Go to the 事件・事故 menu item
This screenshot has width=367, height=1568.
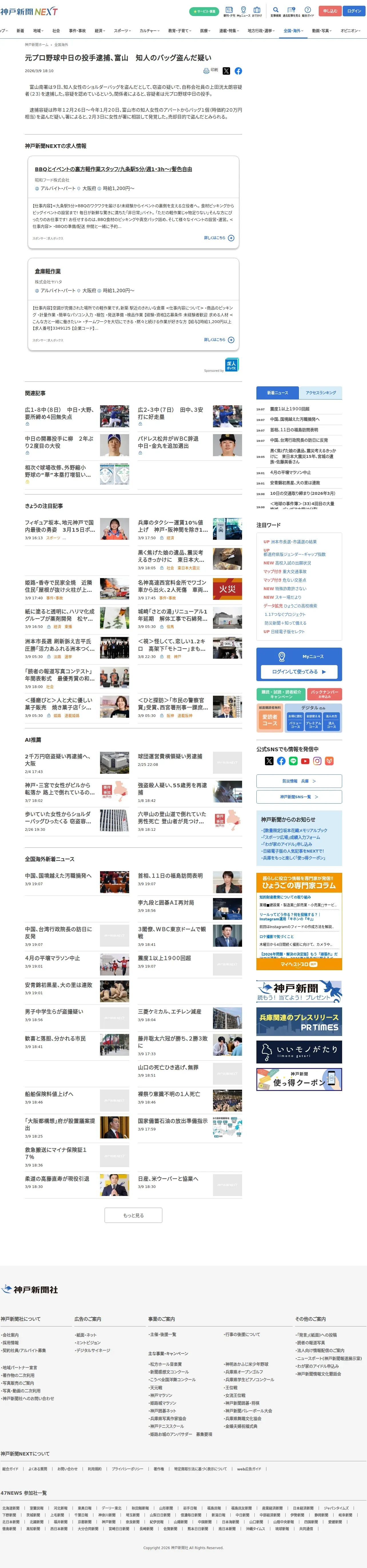pyautogui.click(x=77, y=30)
